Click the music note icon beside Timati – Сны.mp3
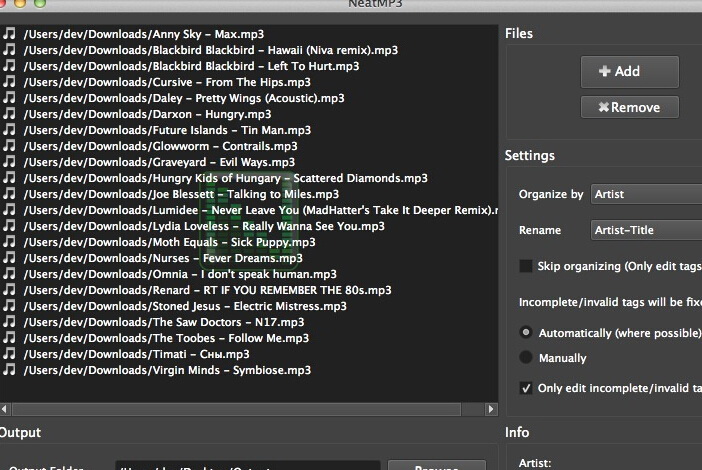This screenshot has width=702, height=470. point(9,354)
